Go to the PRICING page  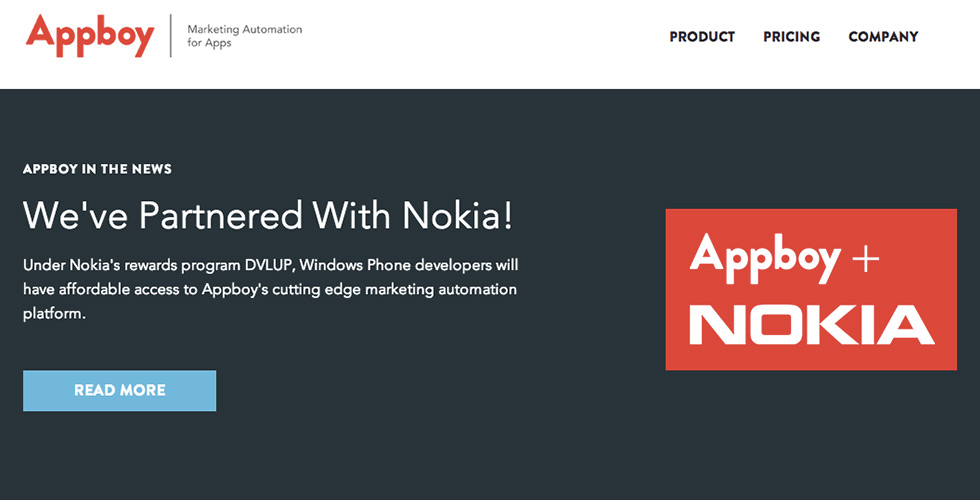[791, 37]
